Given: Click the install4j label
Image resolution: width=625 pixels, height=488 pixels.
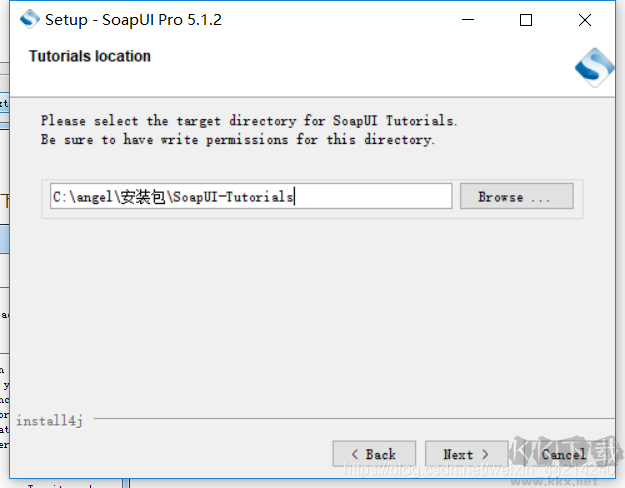Looking at the screenshot, I should pos(49,421).
